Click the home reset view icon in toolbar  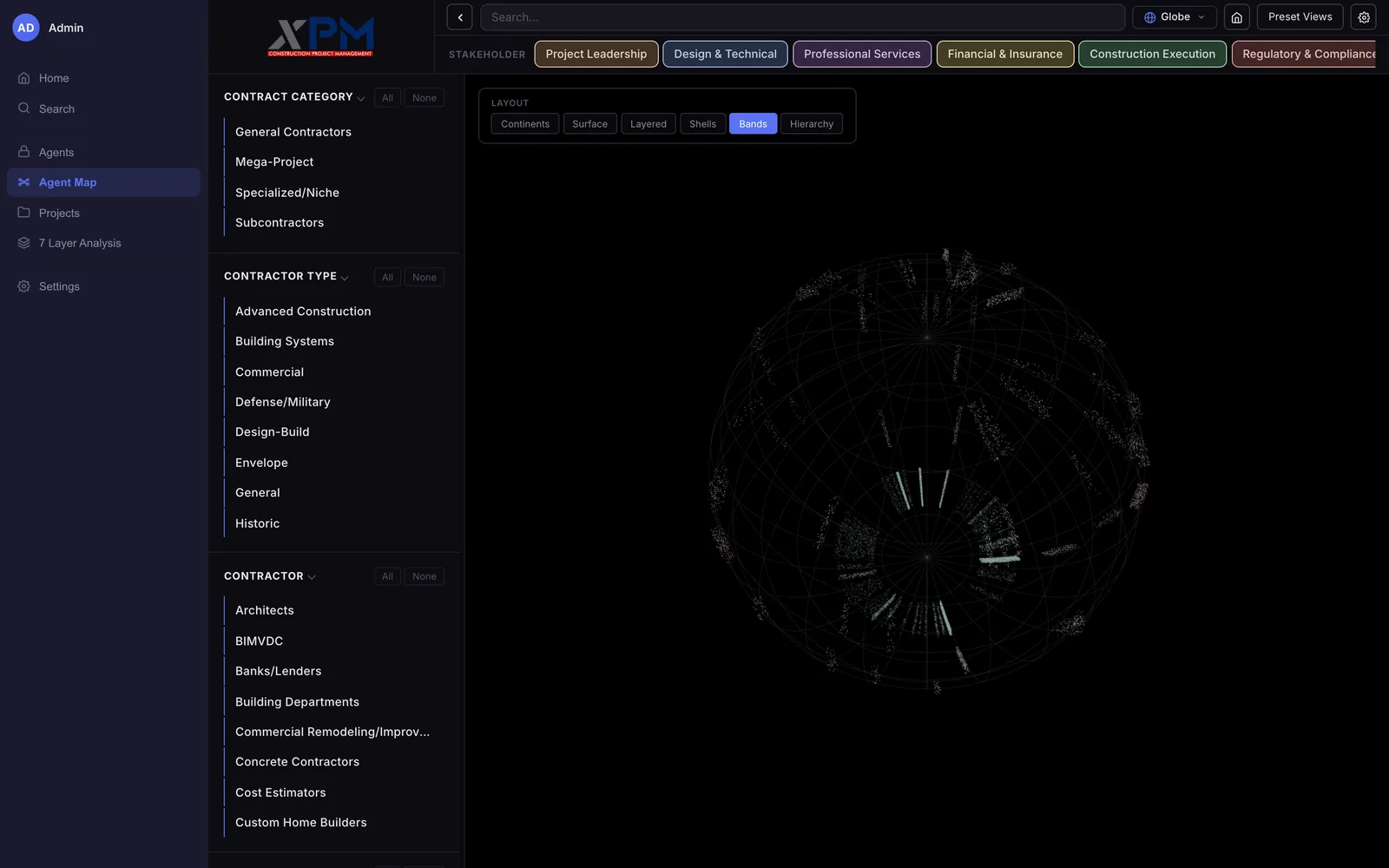[1236, 17]
